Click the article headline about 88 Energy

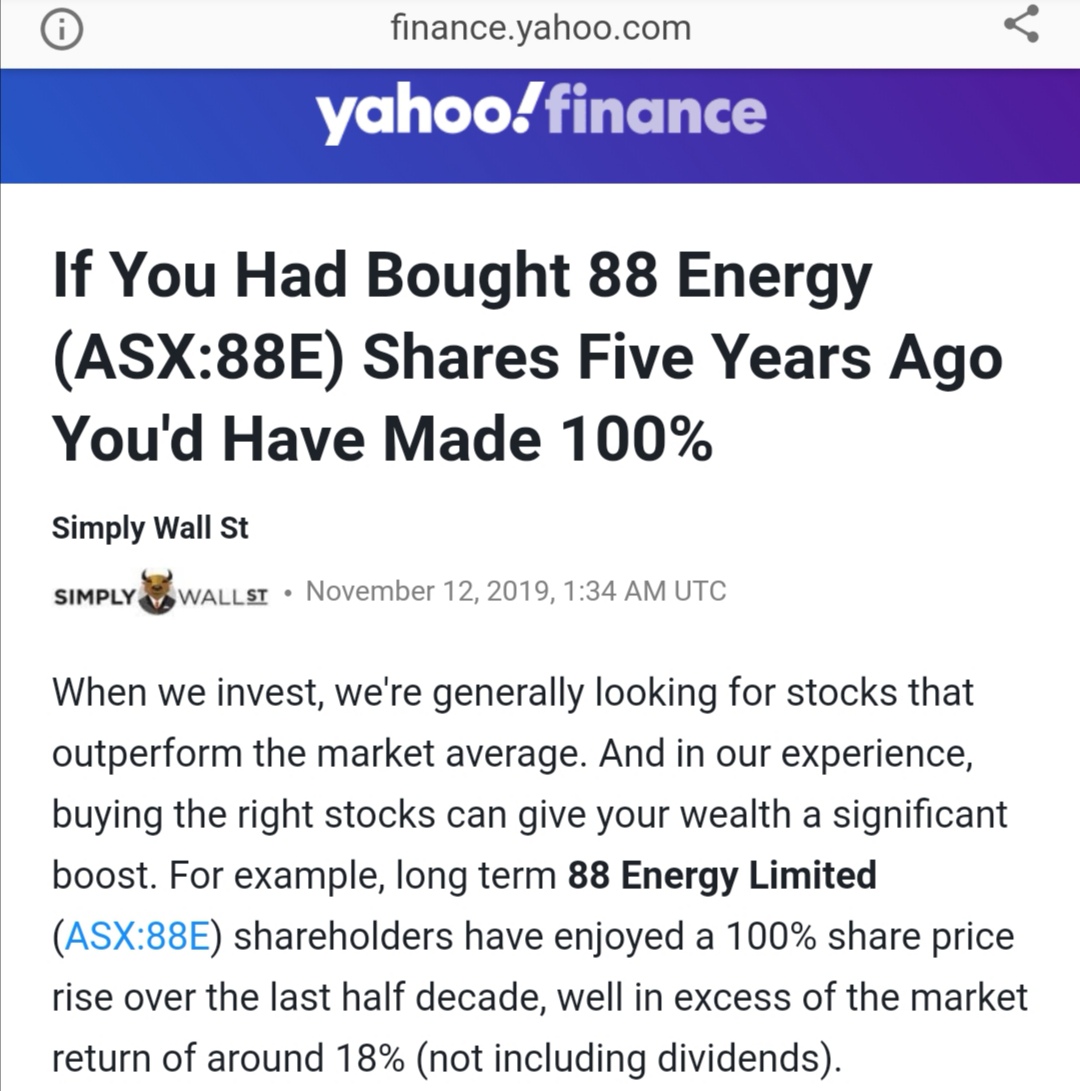point(526,357)
